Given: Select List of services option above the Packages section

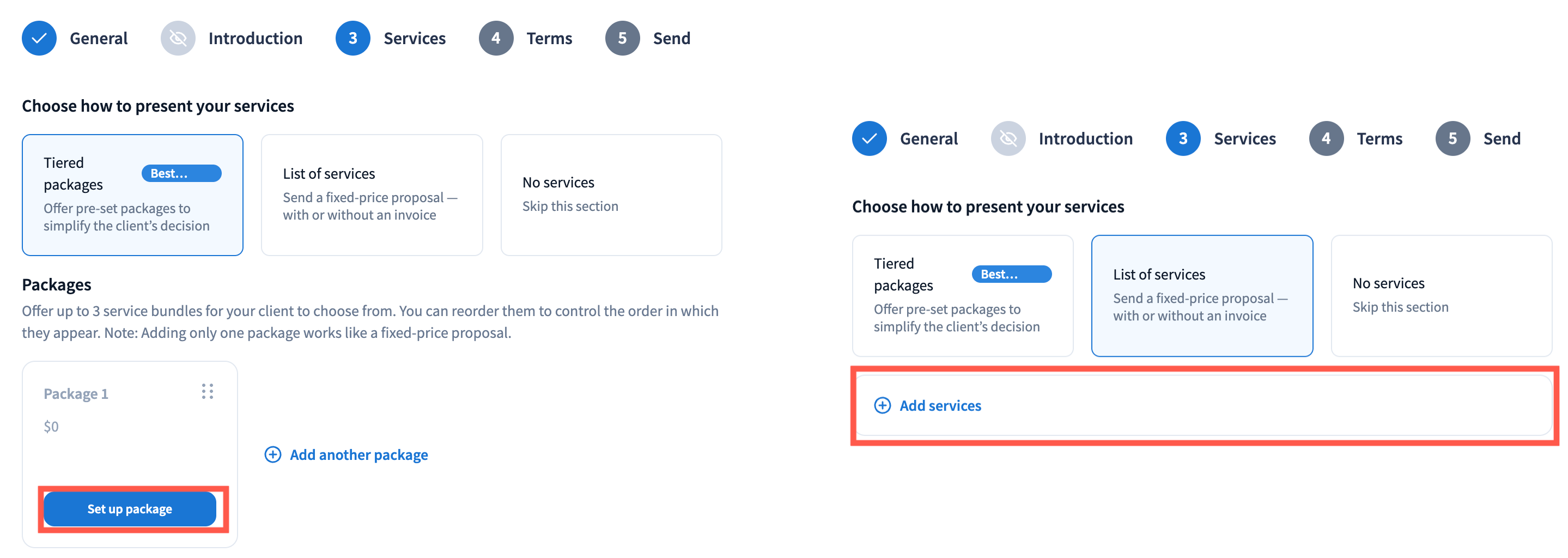Looking at the screenshot, I should 372,195.
